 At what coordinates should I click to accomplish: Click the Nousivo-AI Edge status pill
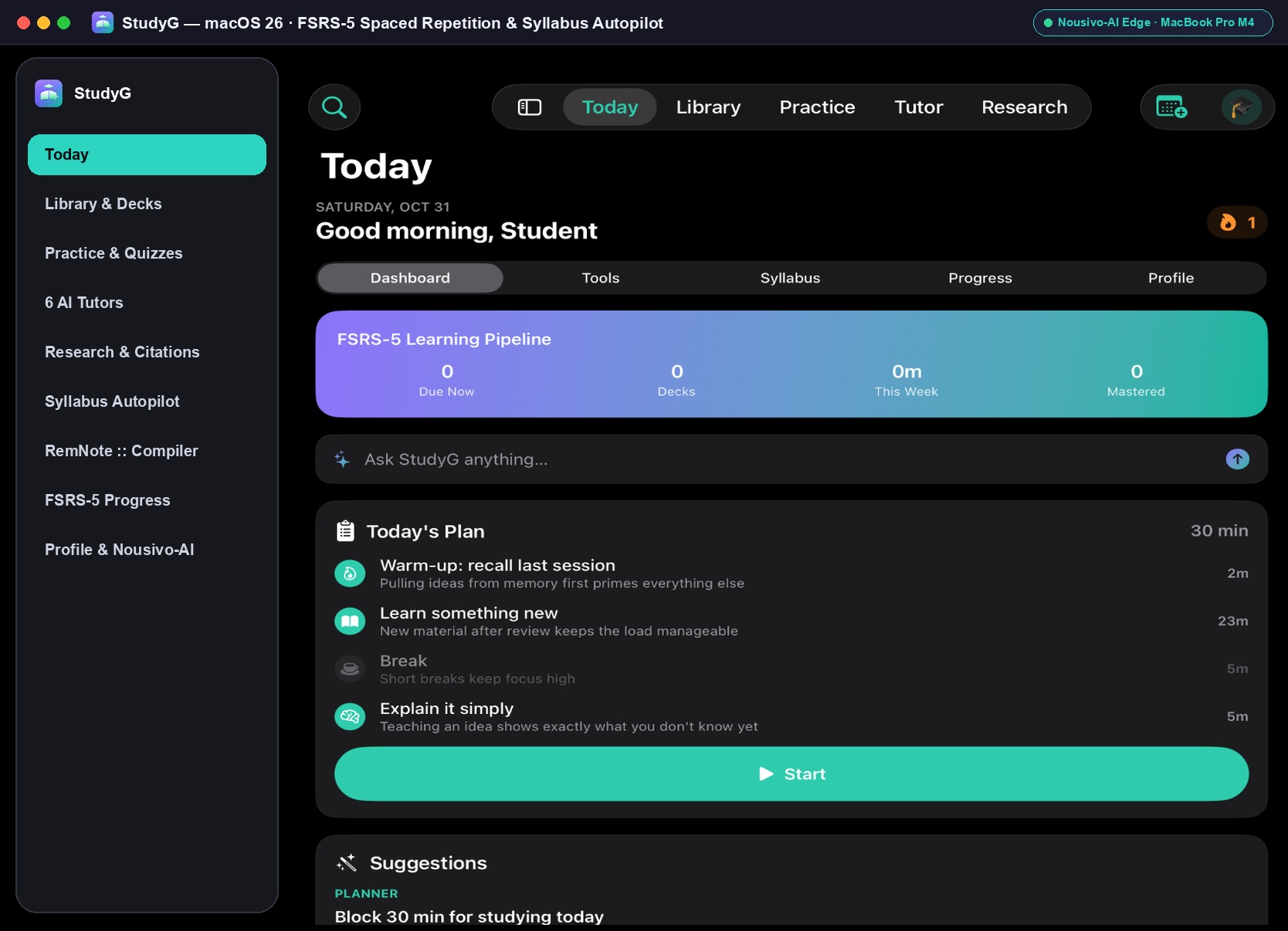coord(1153,22)
